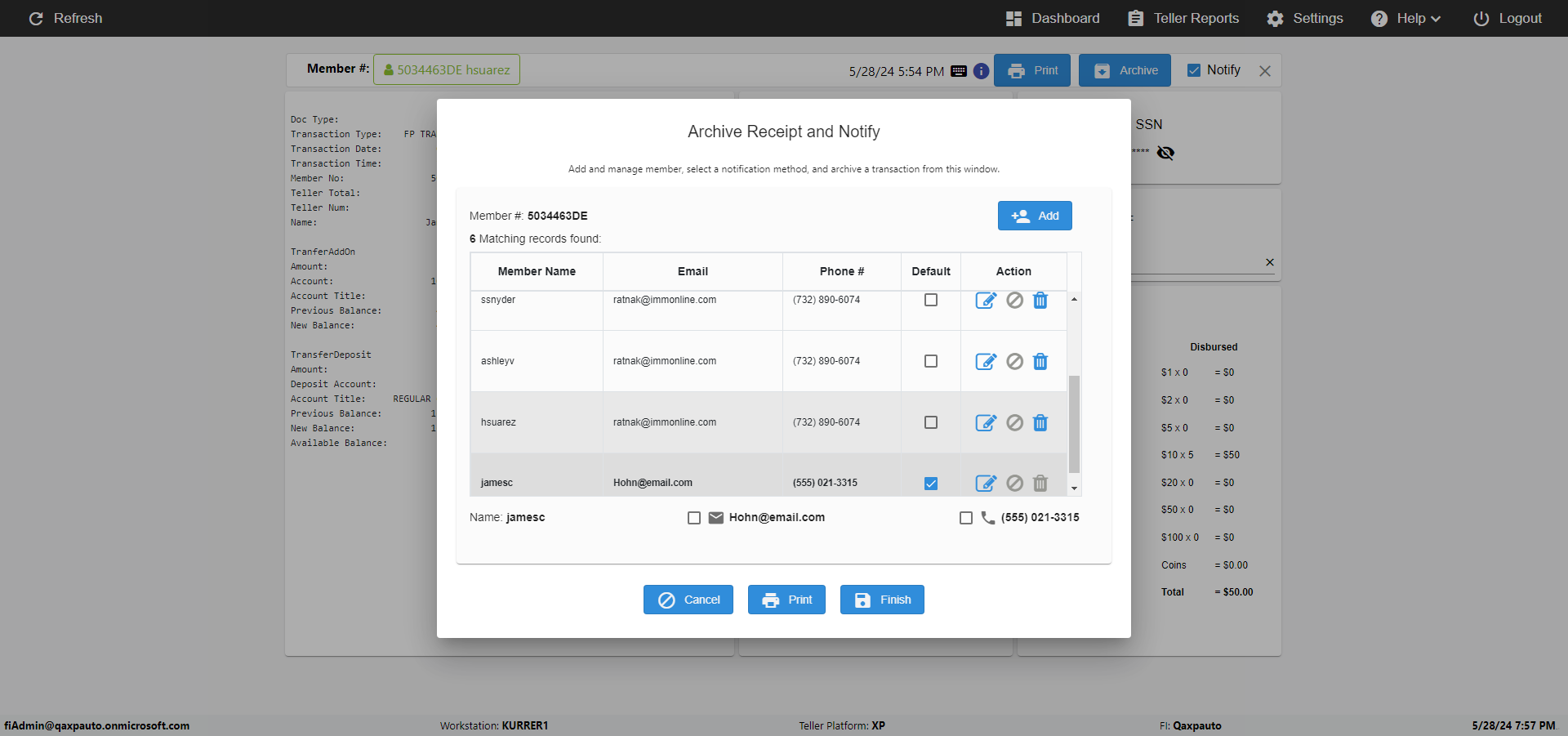The height and width of the screenshot is (736, 1568).
Task: Set ashleyv as default member
Action: click(931, 361)
